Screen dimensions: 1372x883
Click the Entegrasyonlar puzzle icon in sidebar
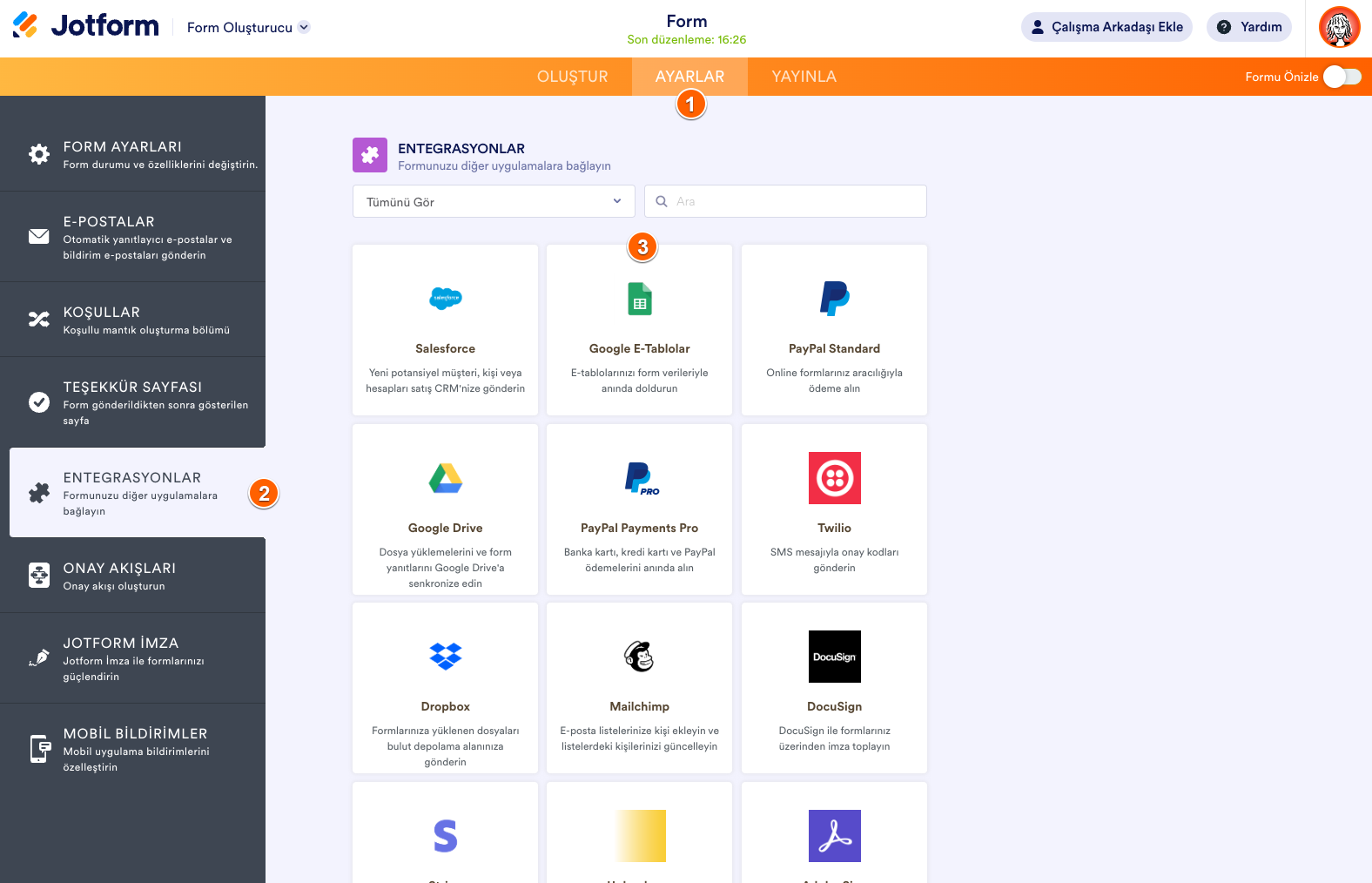pos(39,493)
